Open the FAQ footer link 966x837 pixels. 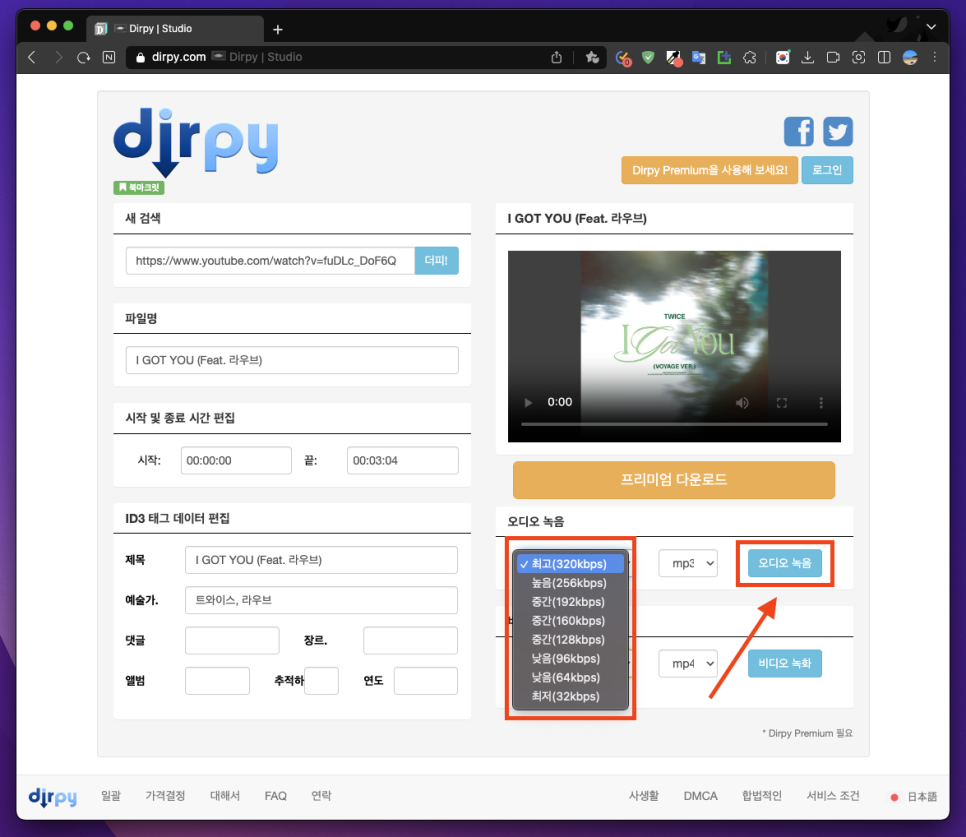(275, 796)
